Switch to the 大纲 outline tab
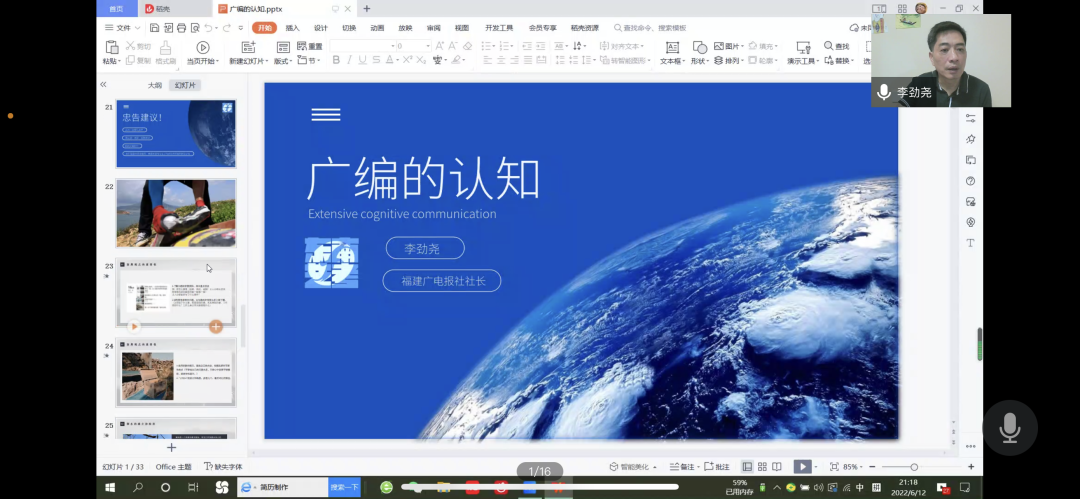This screenshot has width=1080, height=499. pyautogui.click(x=155, y=85)
